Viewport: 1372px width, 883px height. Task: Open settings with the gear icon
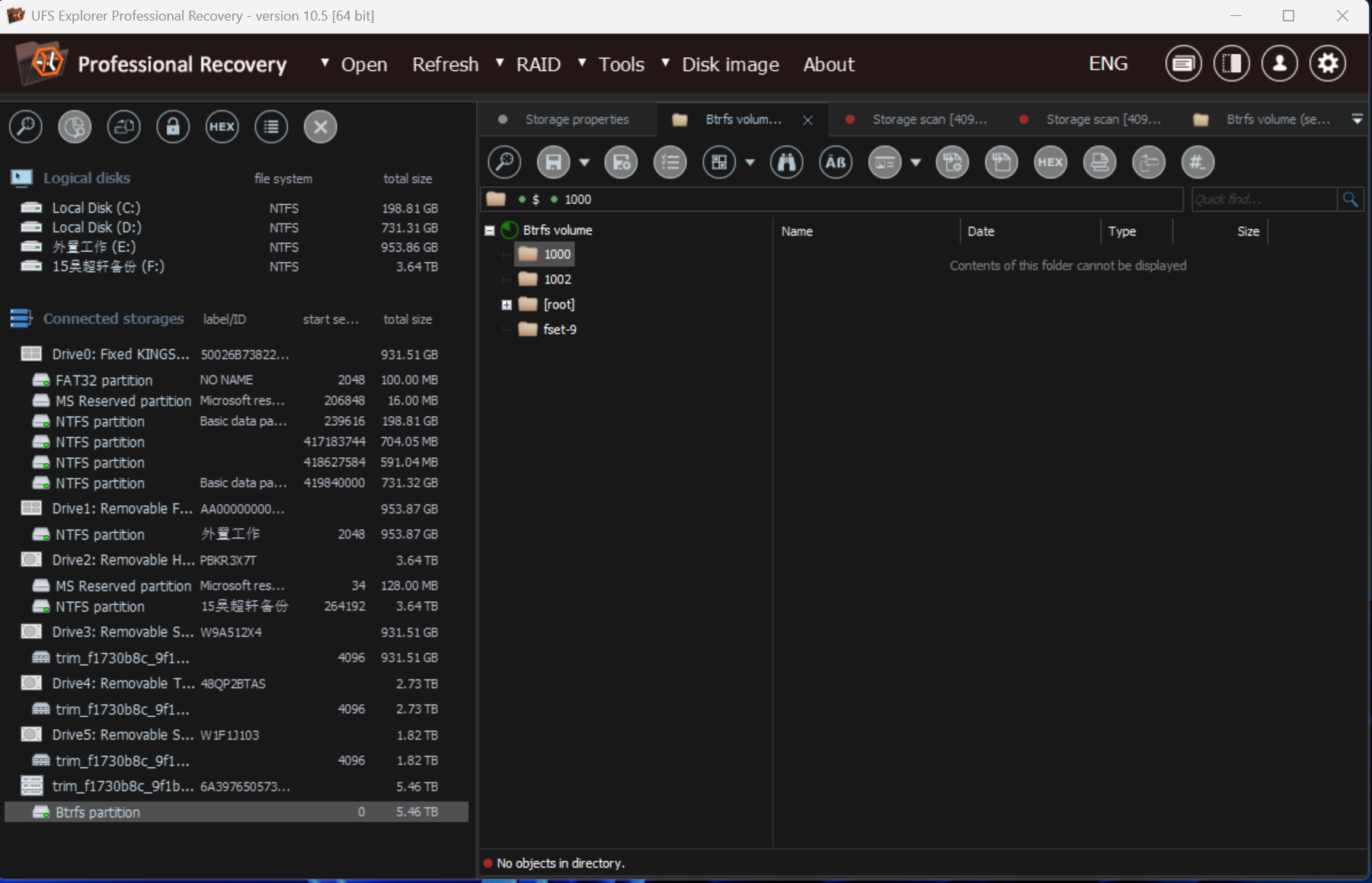click(x=1328, y=64)
